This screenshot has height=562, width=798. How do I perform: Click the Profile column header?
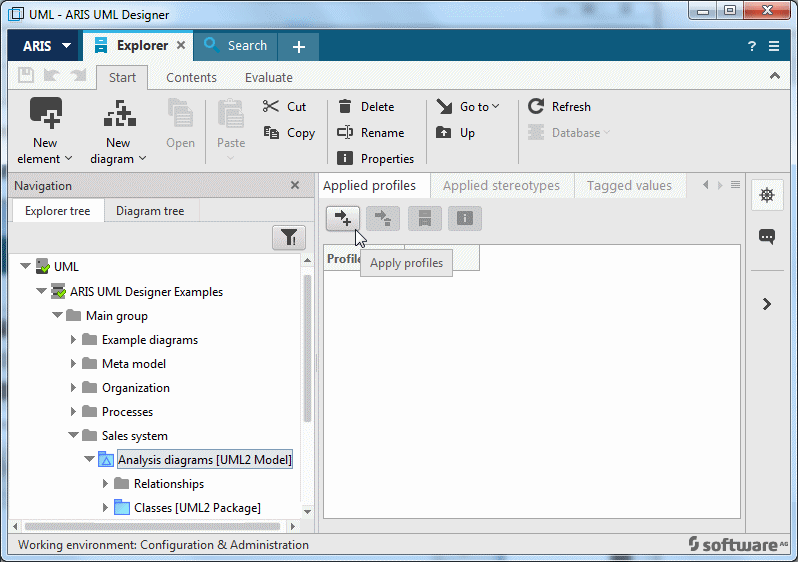point(364,258)
